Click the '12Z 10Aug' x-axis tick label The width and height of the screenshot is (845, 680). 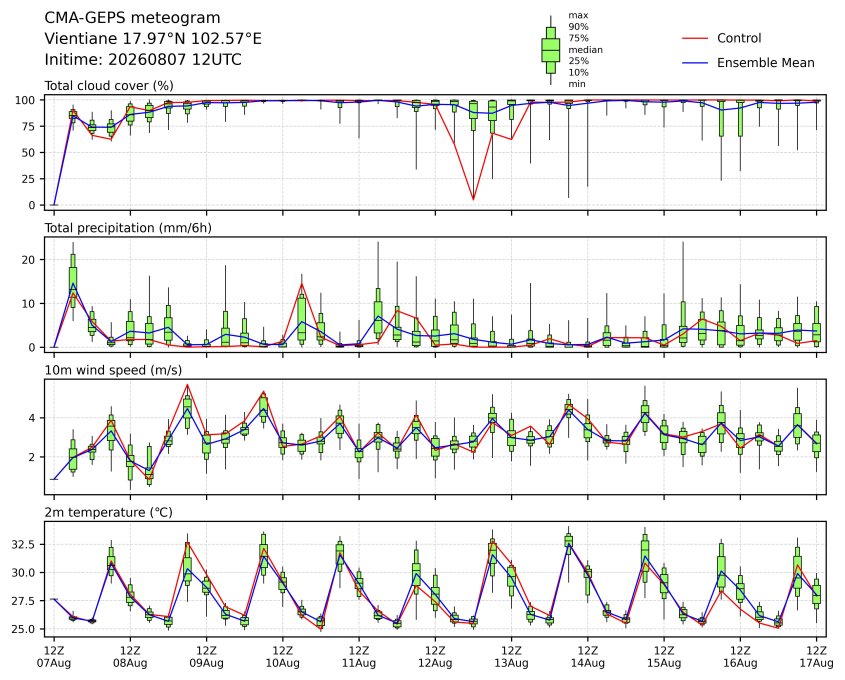point(282,657)
